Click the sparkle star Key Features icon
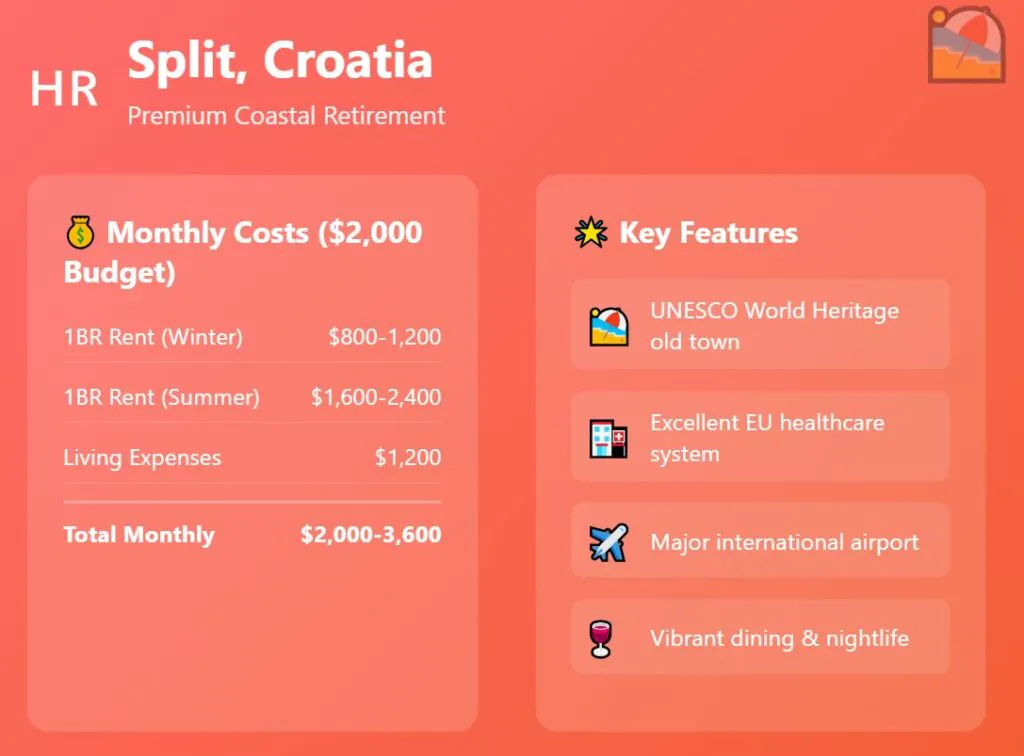This screenshot has height=756, width=1024. point(591,234)
